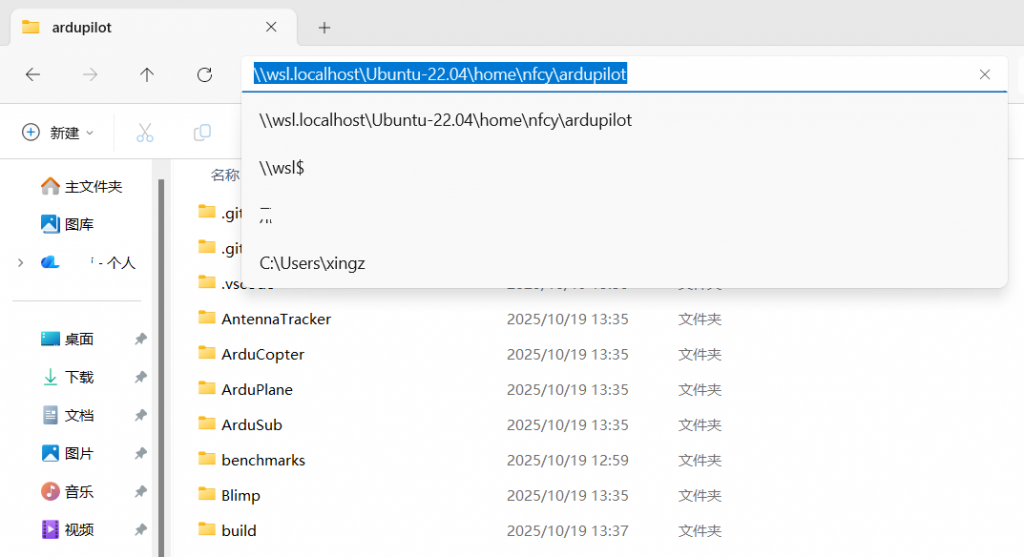Open the 新建 dropdown menu
The image size is (1024, 557).
click(58, 133)
